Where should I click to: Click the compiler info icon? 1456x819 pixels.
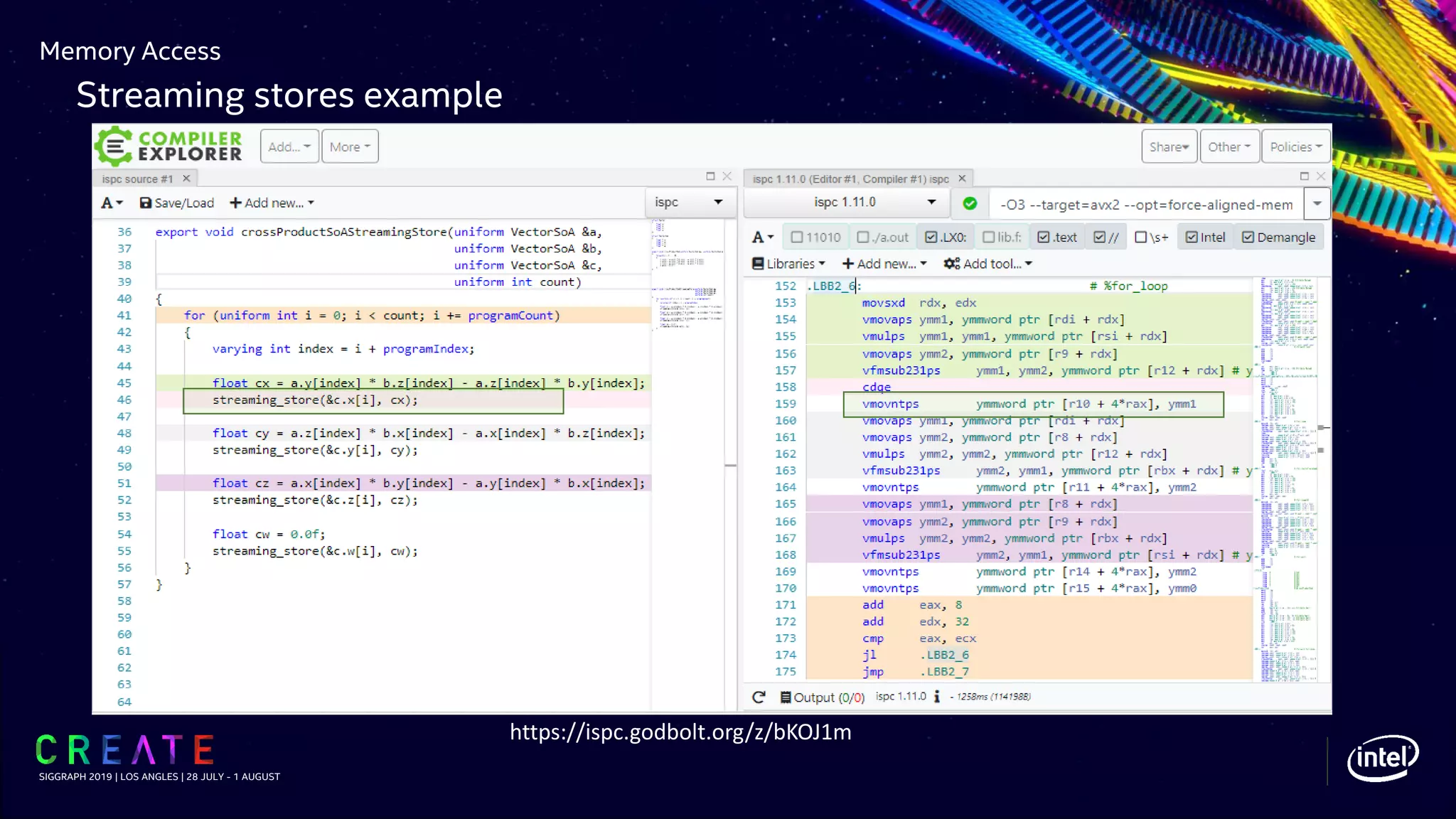click(937, 697)
